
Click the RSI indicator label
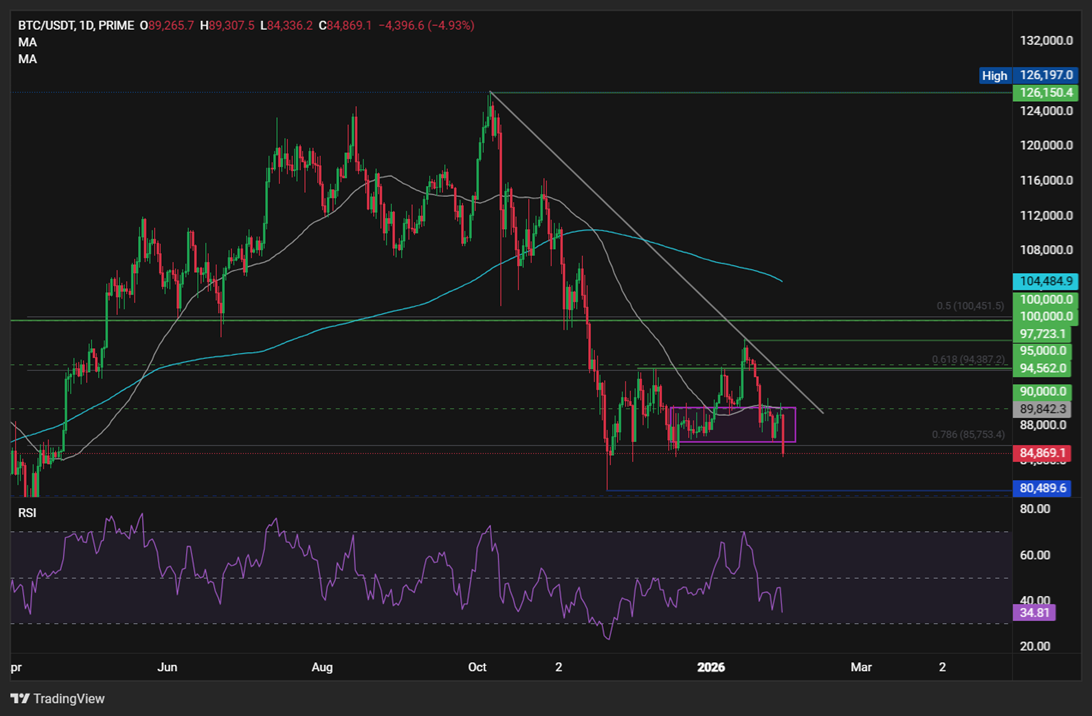[26, 512]
